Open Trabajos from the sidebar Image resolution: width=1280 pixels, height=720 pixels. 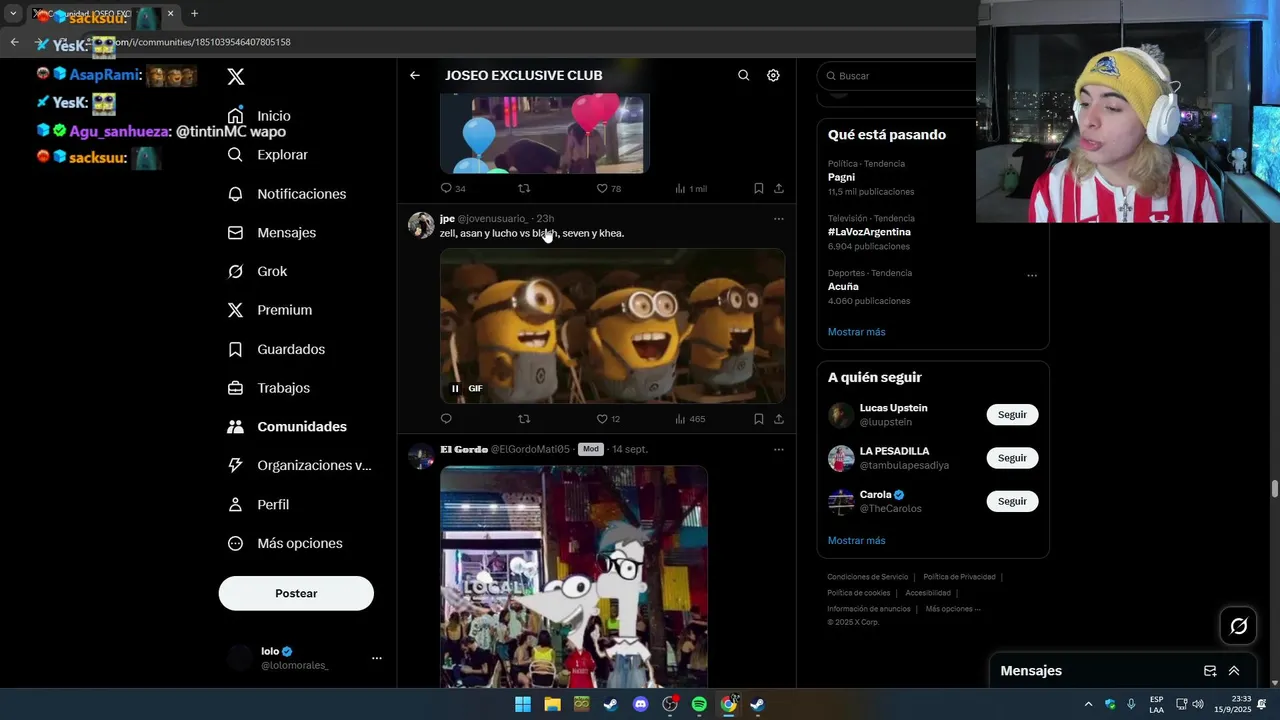pyautogui.click(x=269, y=388)
